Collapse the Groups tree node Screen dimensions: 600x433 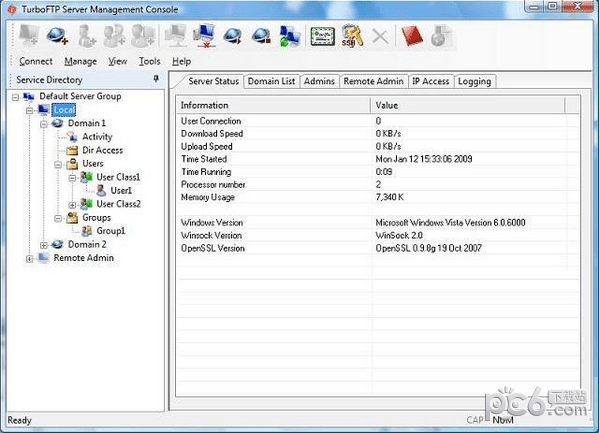click(58, 218)
